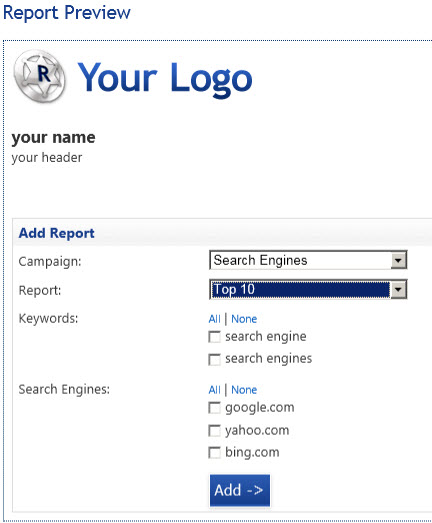Select the Top 10 report combo box
The image size is (432, 523).
(308, 290)
